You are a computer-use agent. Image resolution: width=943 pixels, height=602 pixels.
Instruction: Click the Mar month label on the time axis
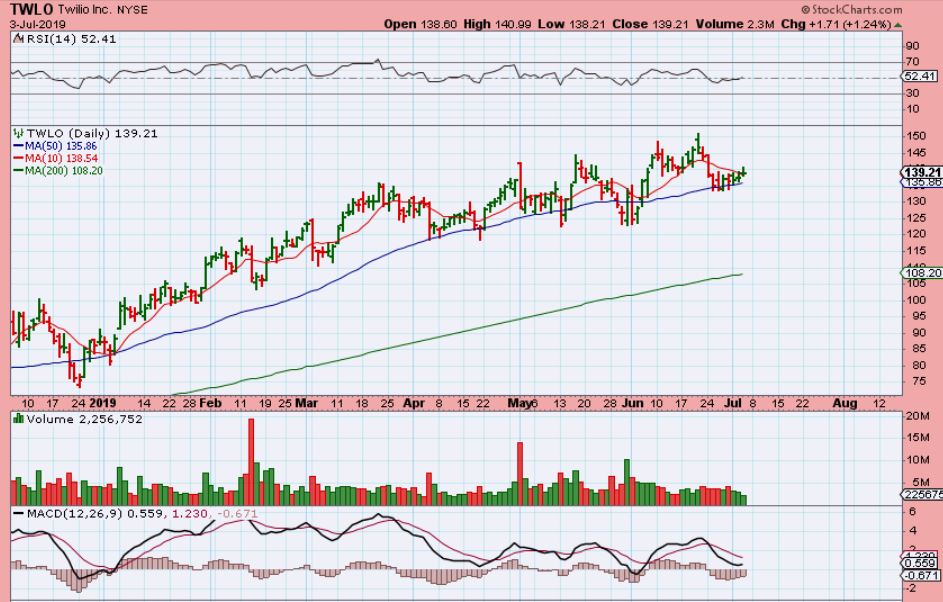(x=306, y=403)
